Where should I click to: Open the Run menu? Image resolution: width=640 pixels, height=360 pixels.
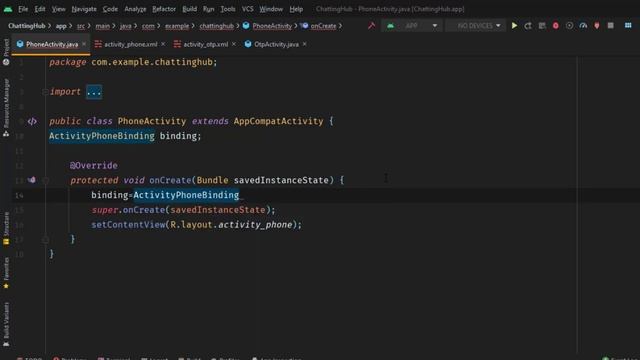click(208, 9)
